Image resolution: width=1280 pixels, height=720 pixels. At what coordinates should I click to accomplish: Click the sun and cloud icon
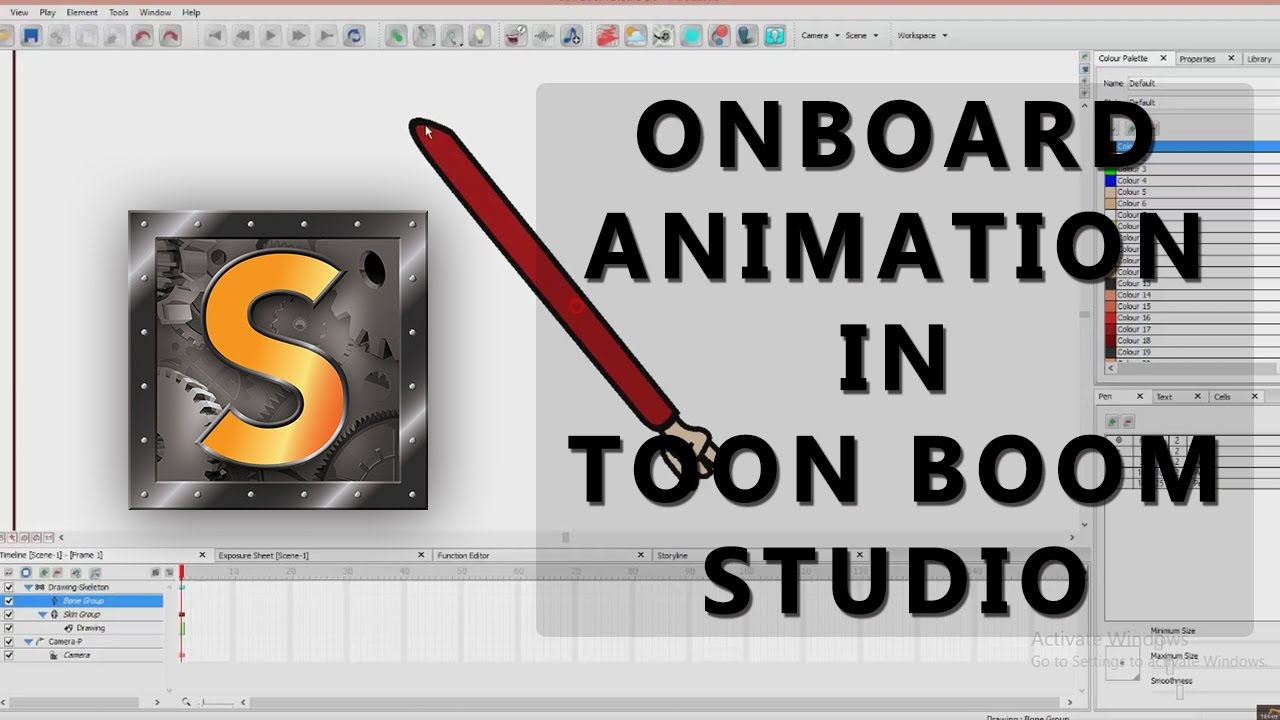pos(635,36)
